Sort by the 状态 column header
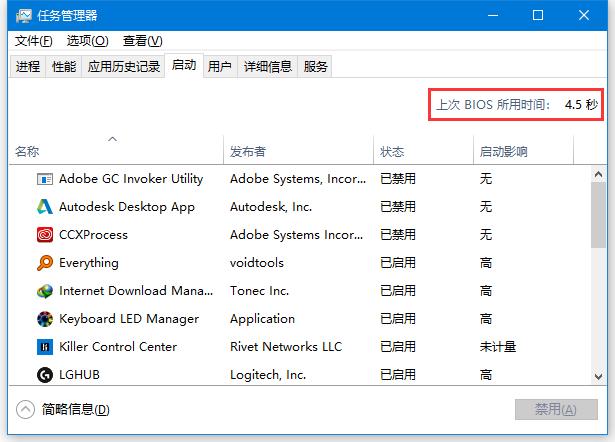Screen dimensions: 615x442 coord(392,152)
